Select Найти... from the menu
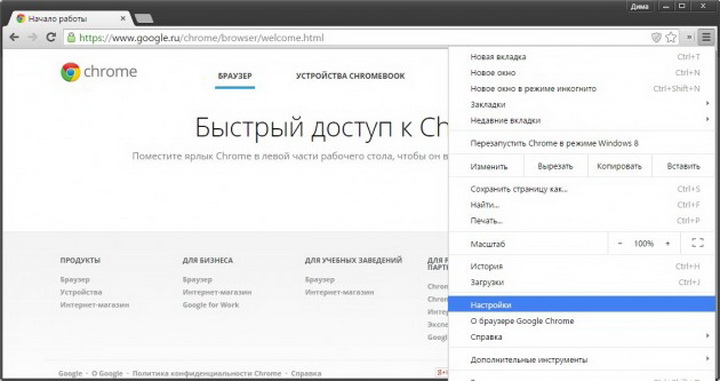This screenshot has width=720, height=381. tap(581, 205)
